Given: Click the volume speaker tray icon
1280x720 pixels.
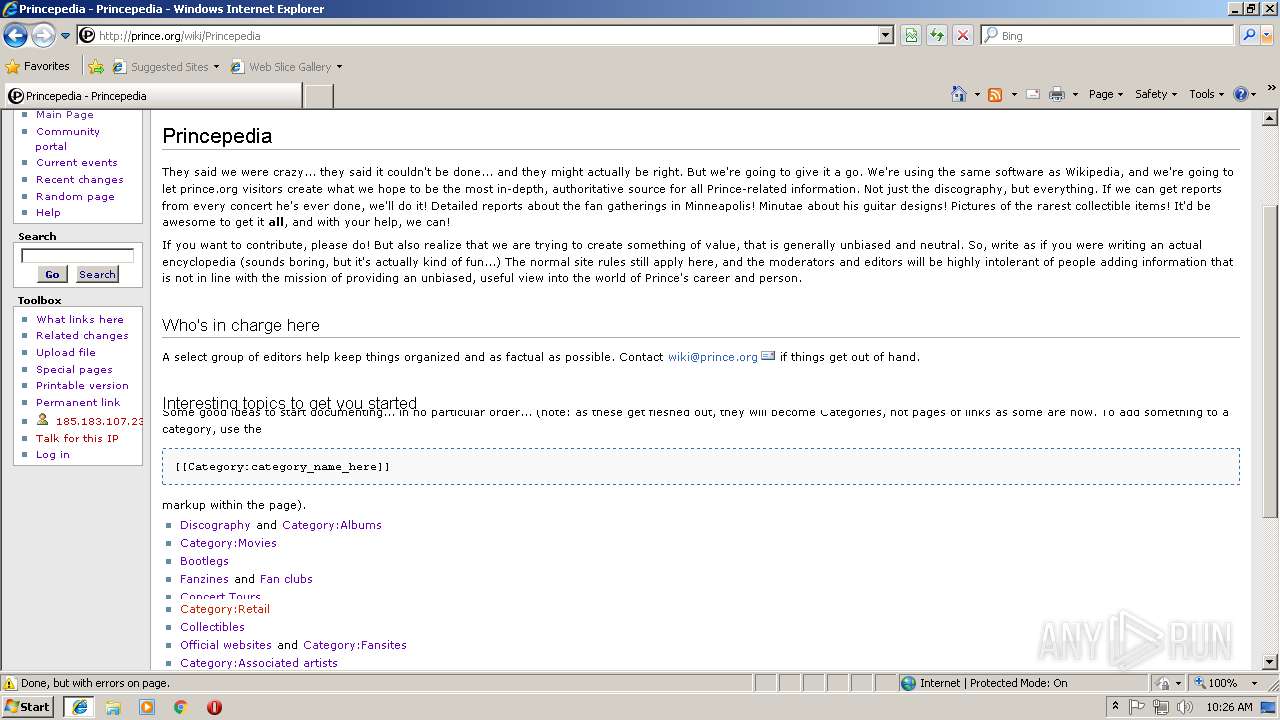Looking at the screenshot, I should [x=1185, y=706].
